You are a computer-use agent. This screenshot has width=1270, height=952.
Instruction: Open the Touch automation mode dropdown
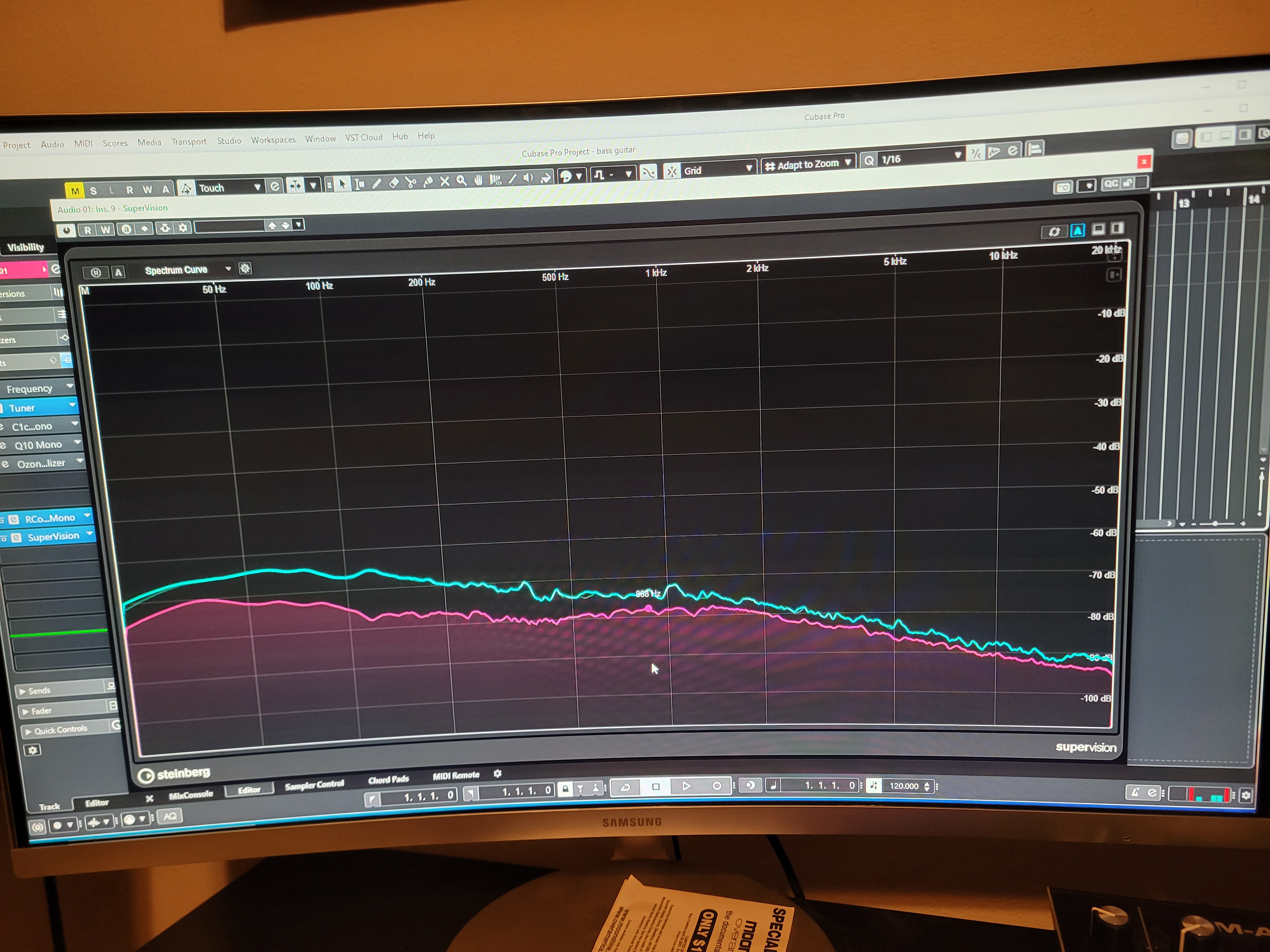(x=227, y=188)
